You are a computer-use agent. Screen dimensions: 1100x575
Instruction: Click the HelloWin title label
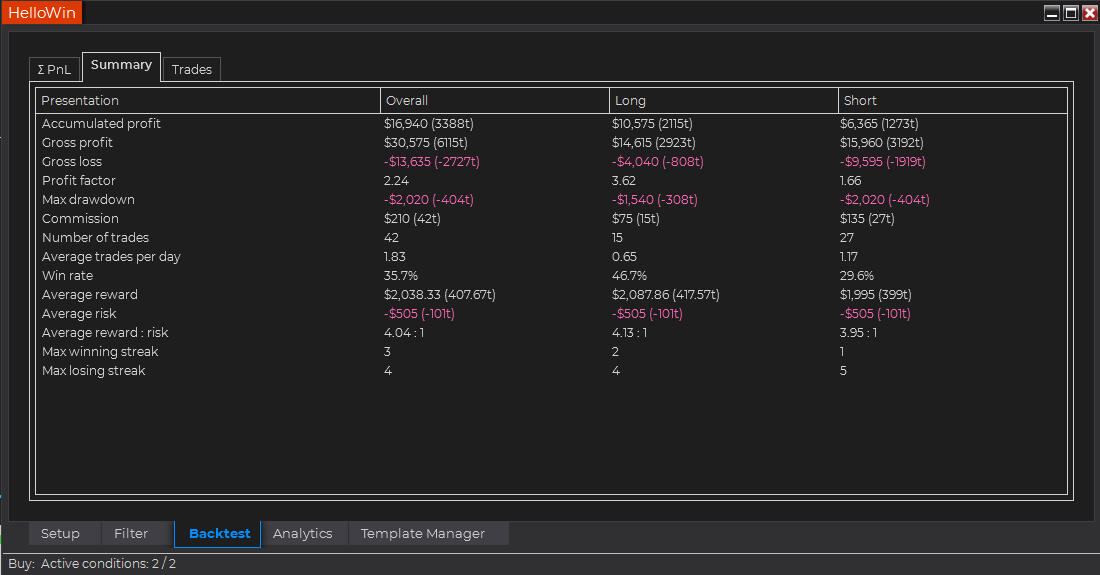coord(41,13)
